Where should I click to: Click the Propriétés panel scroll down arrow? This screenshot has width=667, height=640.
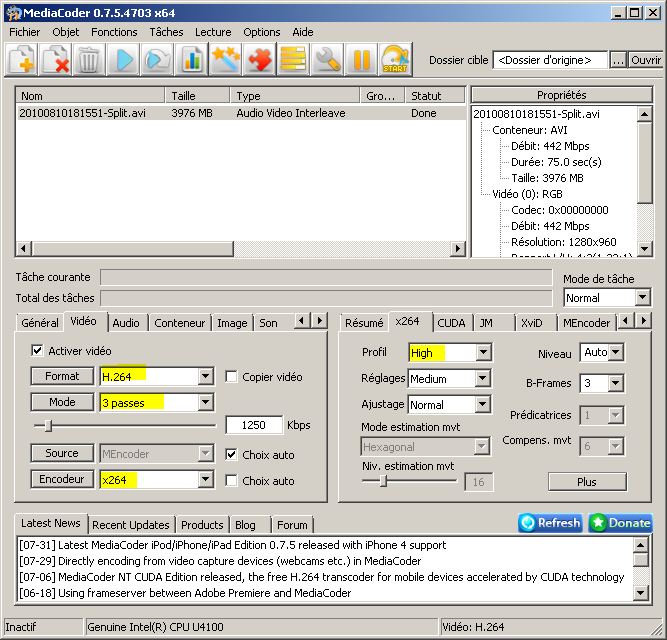point(645,248)
